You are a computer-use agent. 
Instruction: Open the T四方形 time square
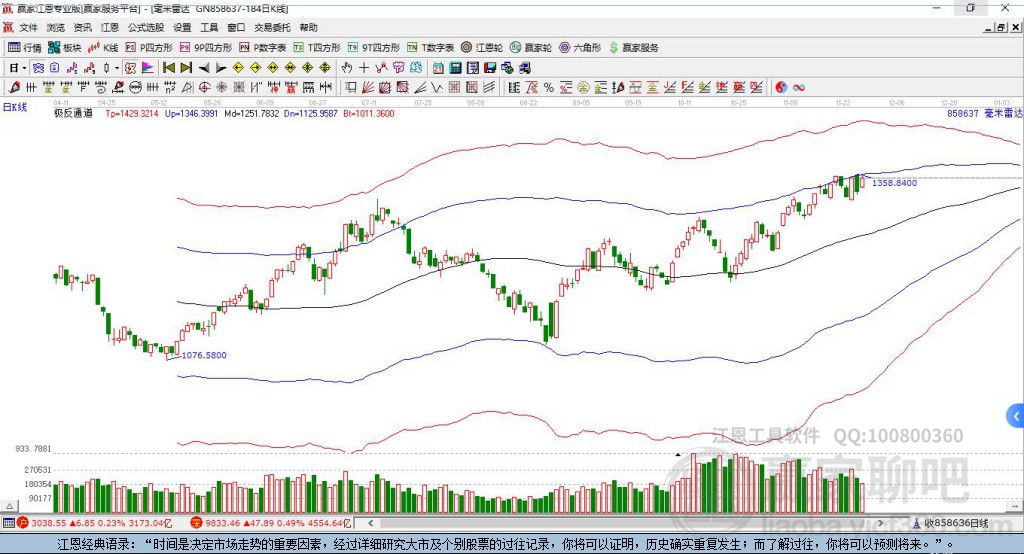[x=317, y=48]
